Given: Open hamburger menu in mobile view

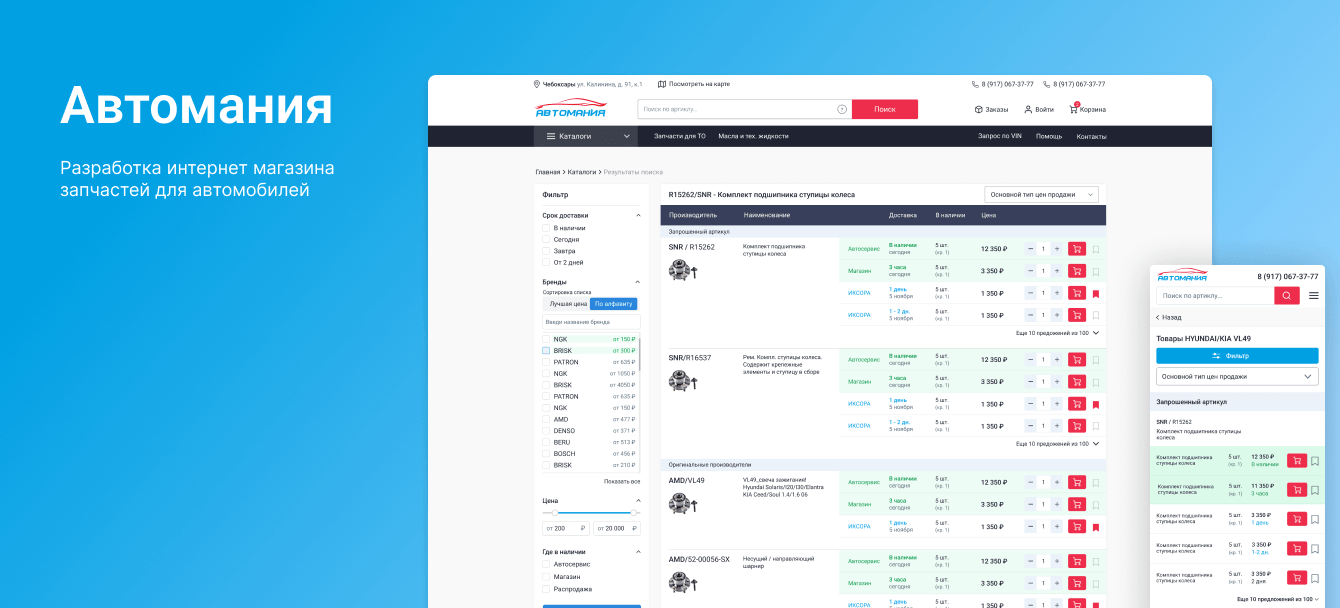Looking at the screenshot, I should [x=1314, y=296].
